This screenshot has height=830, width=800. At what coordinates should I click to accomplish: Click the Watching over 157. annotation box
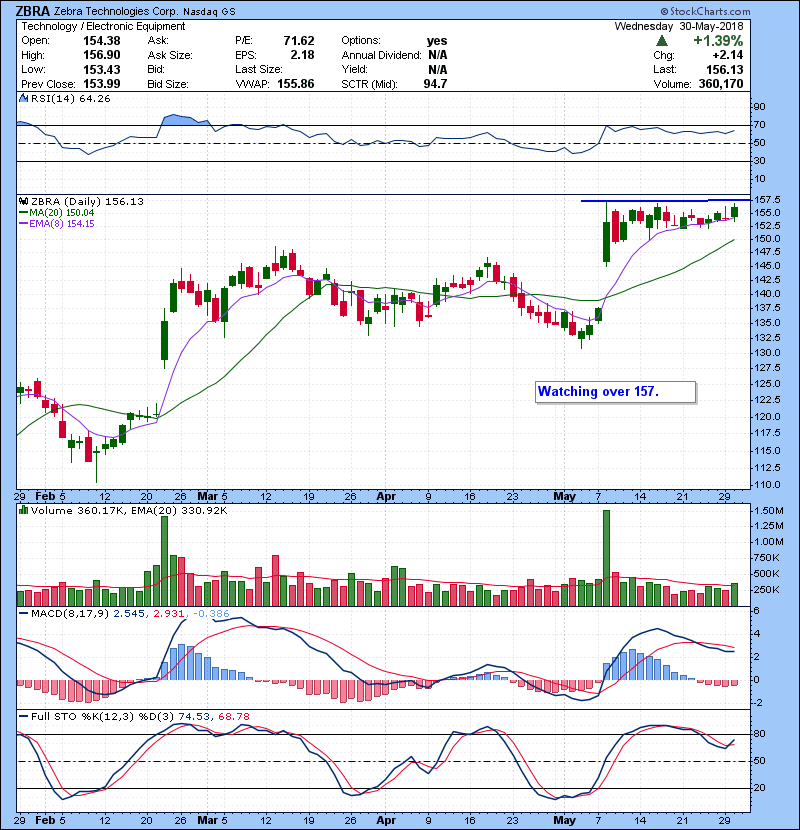[x=615, y=392]
